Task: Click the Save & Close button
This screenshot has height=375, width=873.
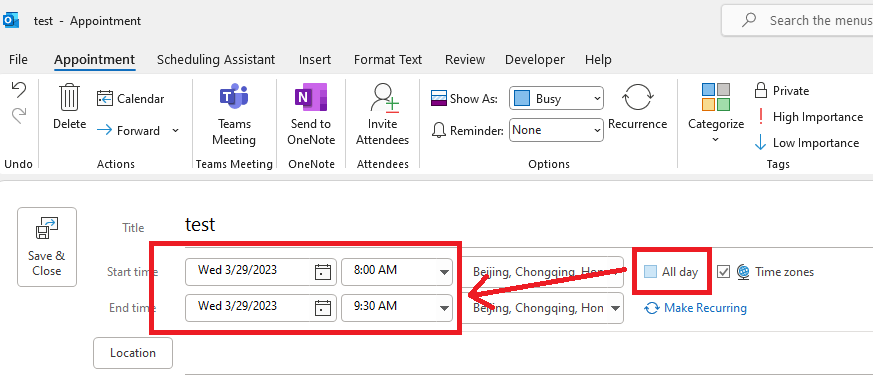Action: tap(47, 247)
